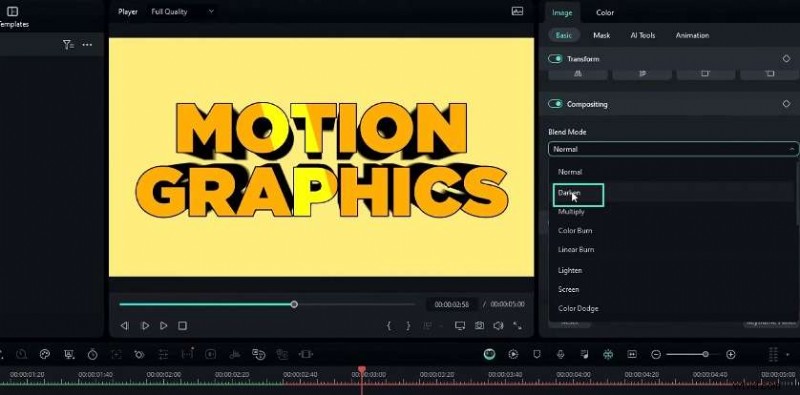
Task: Click the red playhead marker on timeline ruler
Action: (362, 369)
